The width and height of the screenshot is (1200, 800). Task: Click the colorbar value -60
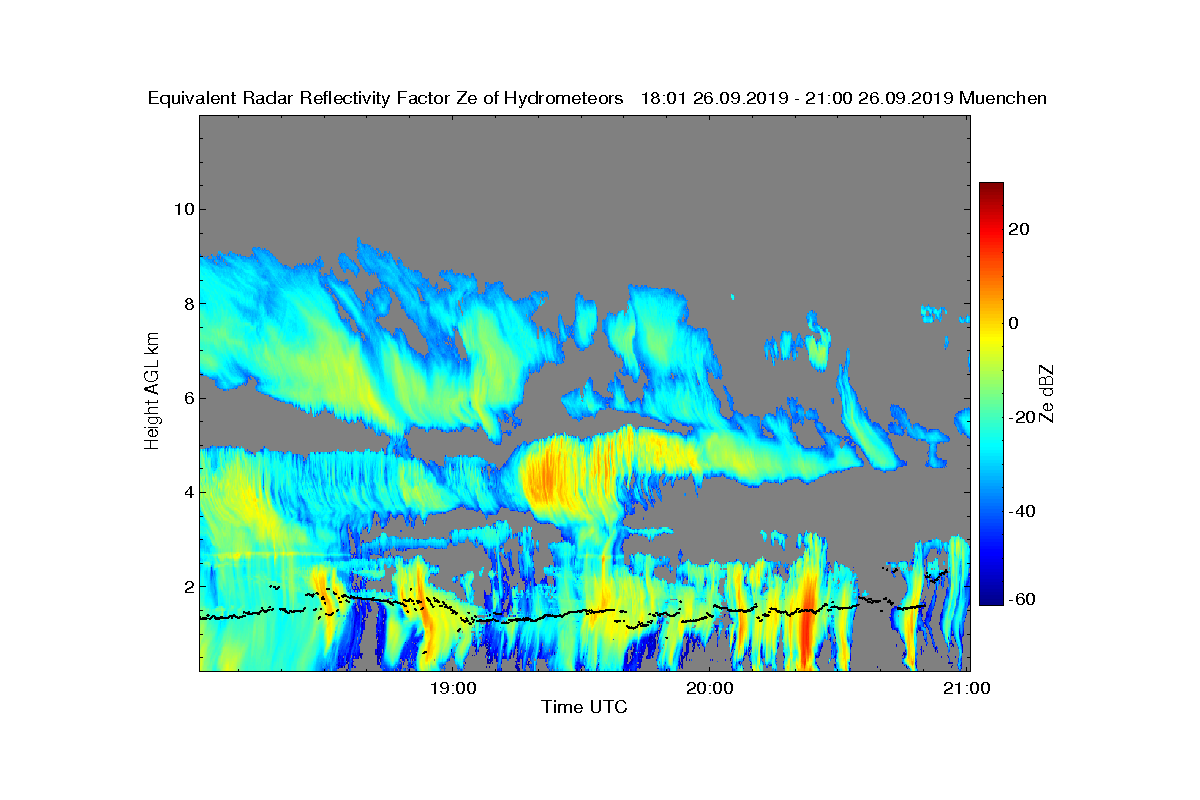[1023, 598]
